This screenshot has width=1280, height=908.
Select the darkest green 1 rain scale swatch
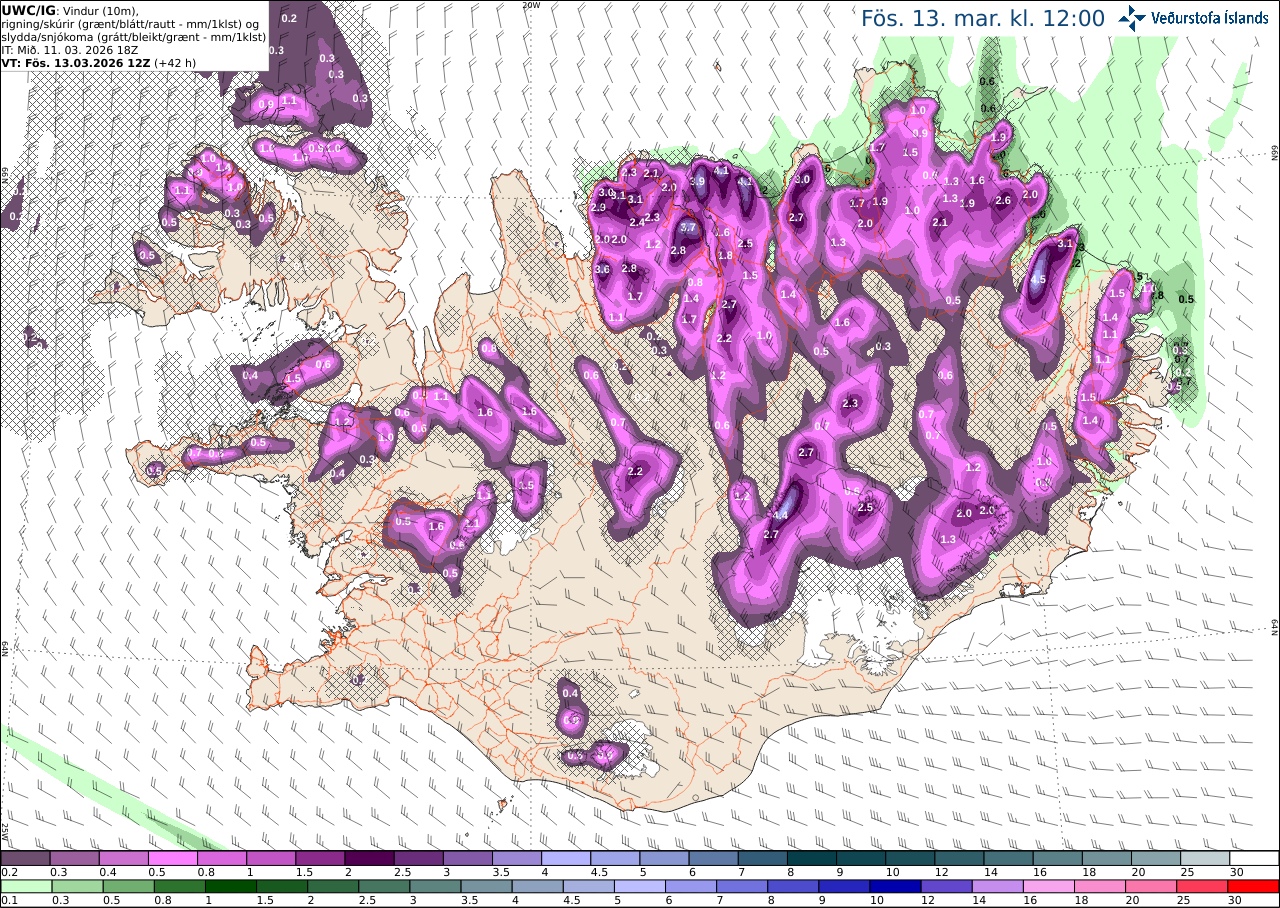point(230,886)
